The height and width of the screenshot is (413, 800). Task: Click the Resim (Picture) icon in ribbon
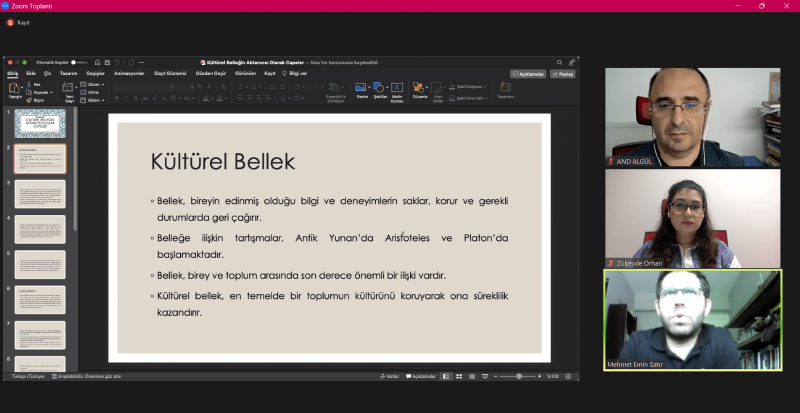360,88
